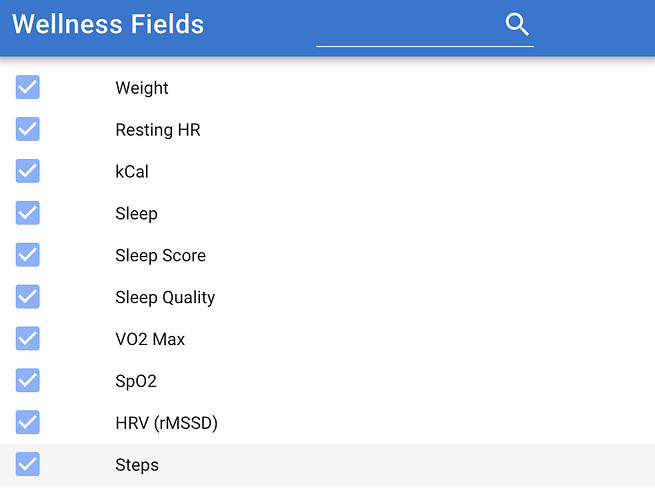Uncheck the Sleep checkbox
Viewport: 655px width, 500px height.
click(x=28, y=213)
